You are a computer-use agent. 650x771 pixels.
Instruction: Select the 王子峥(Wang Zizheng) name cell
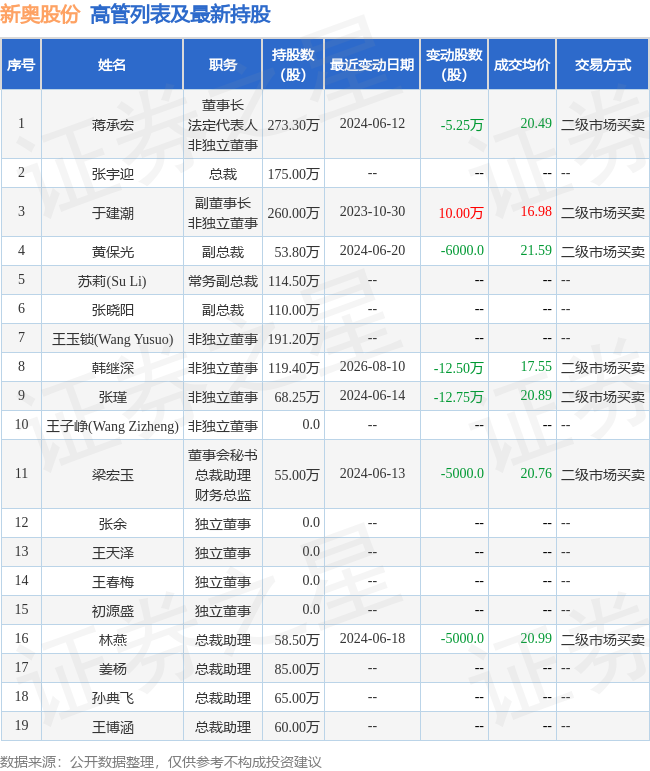(113, 425)
